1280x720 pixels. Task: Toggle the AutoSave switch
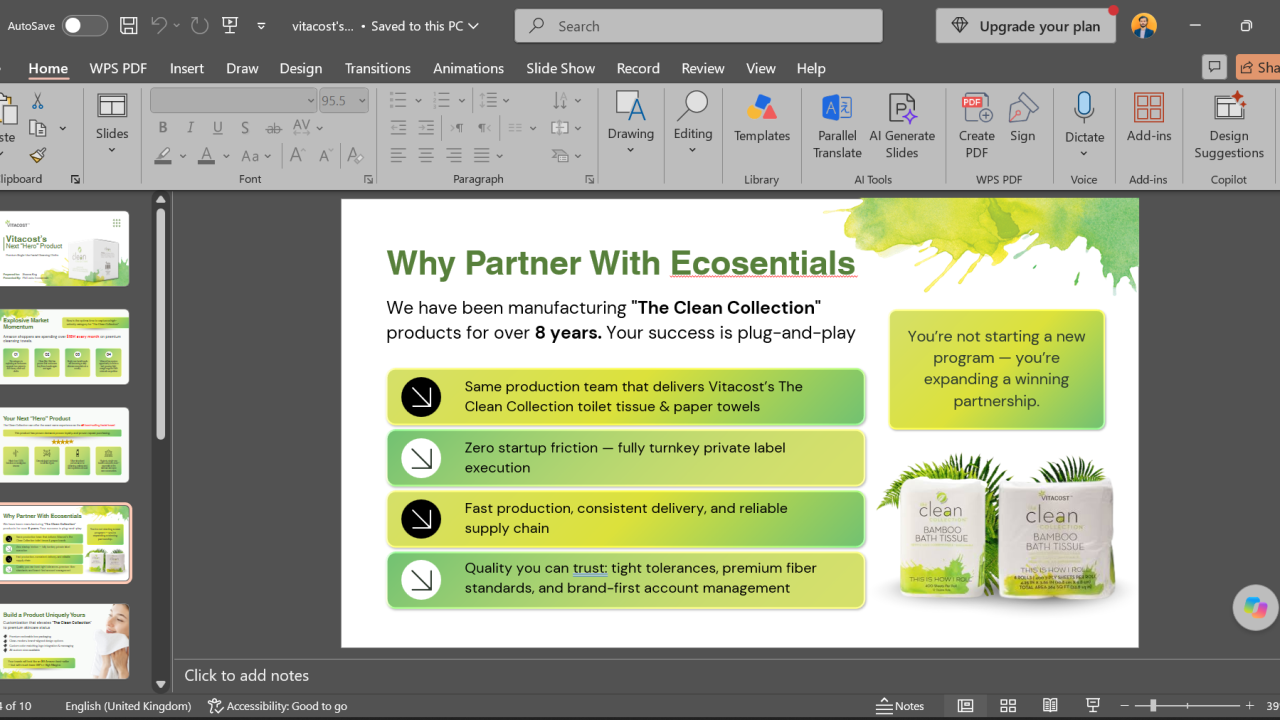click(85, 26)
